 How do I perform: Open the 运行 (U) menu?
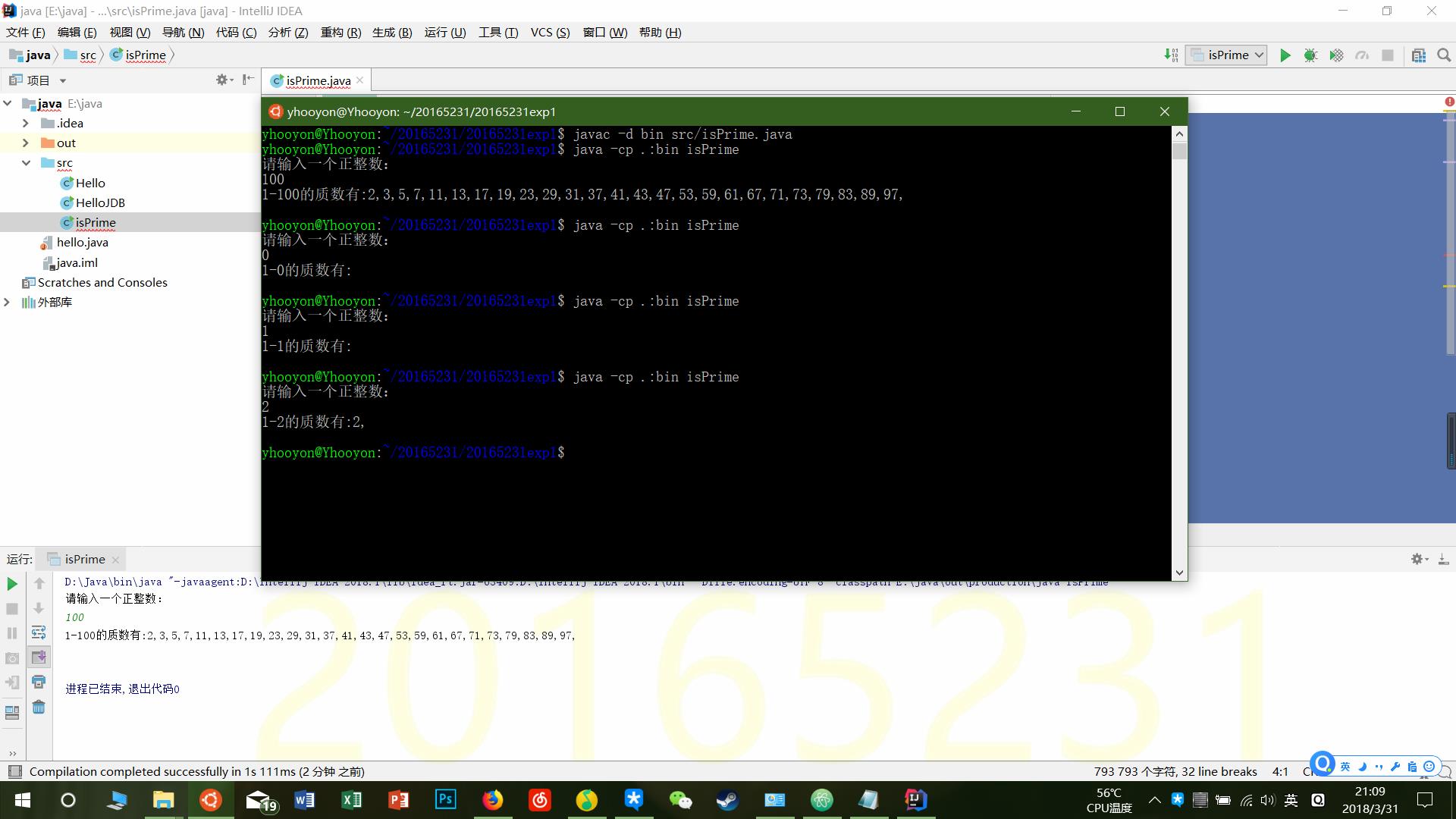pos(445,33)
